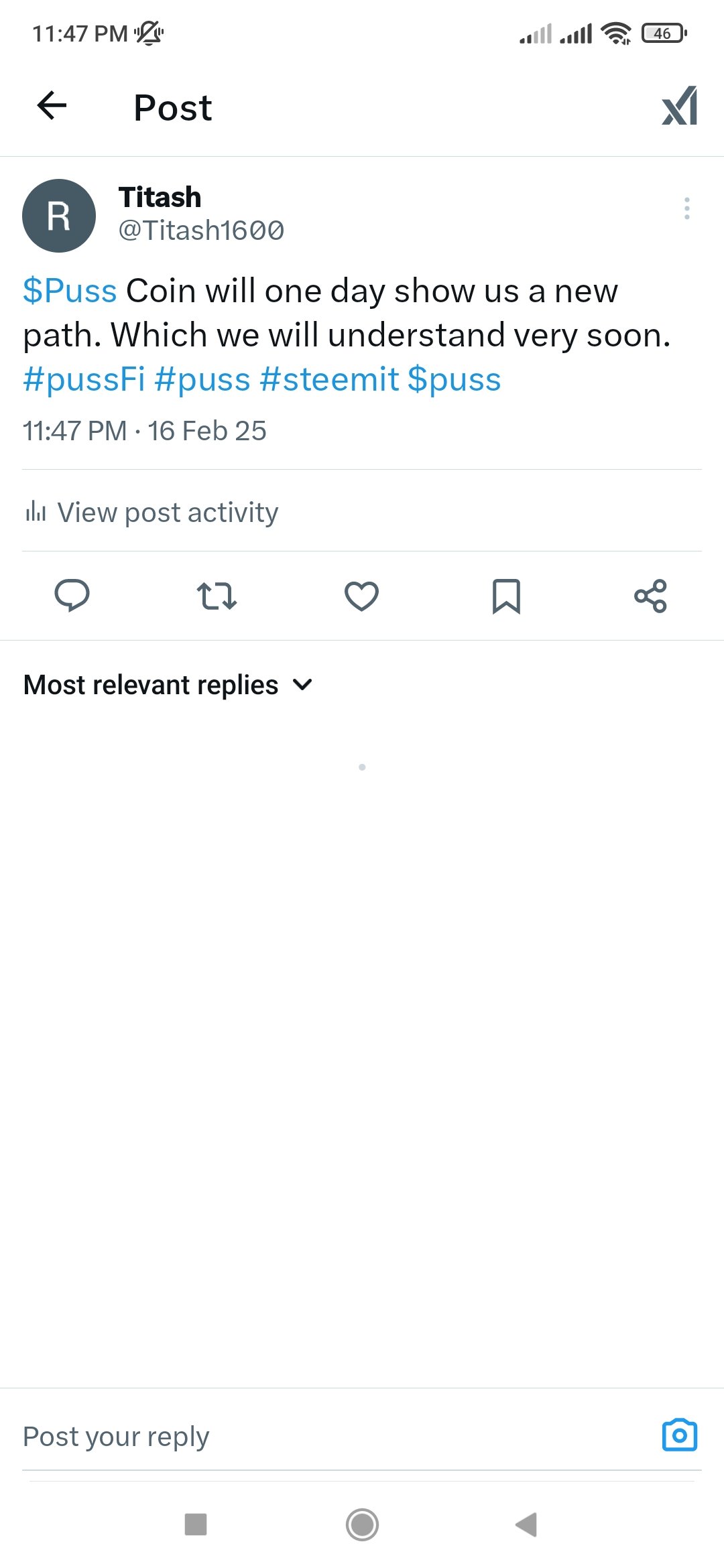Attach photo using the camera icon
Viewport: 724px width, 1568px height.
[679, 1435]
